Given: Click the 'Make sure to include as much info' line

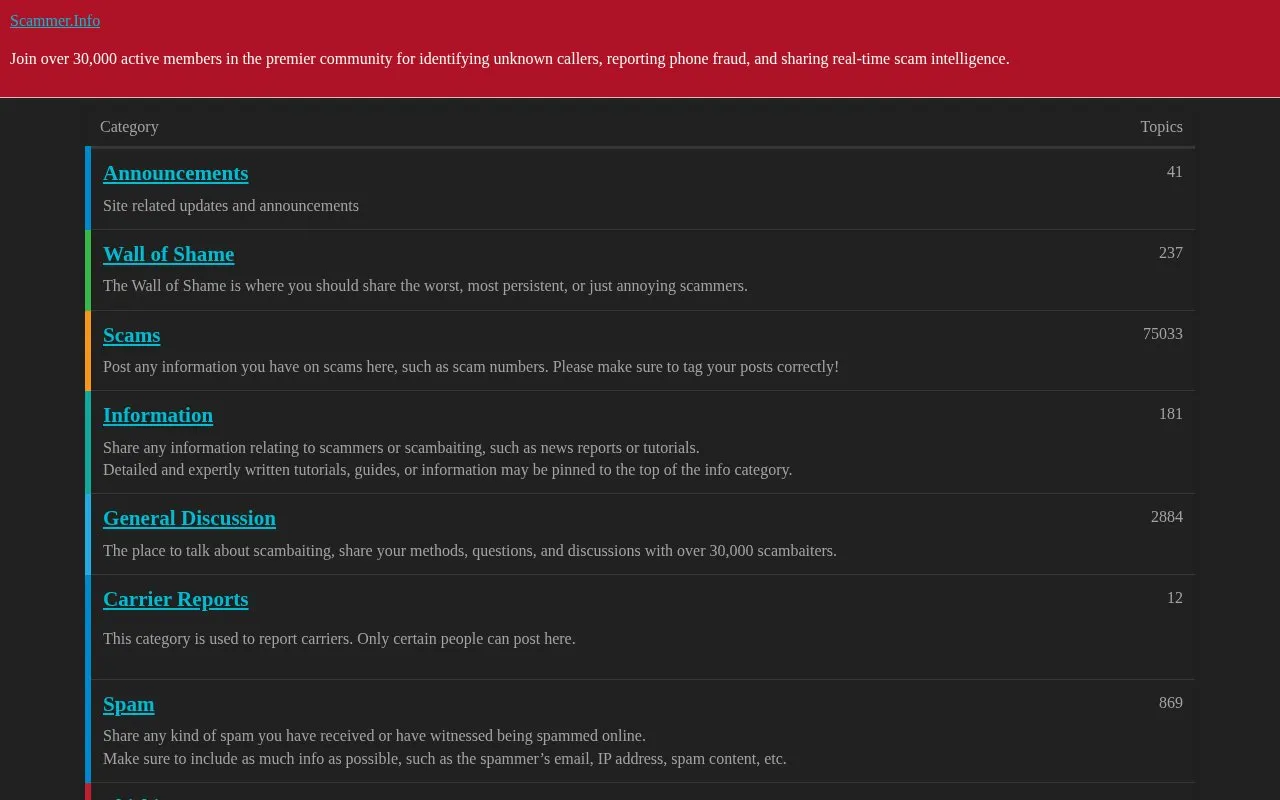Looking at the screenshot, I should click(445, 759).
